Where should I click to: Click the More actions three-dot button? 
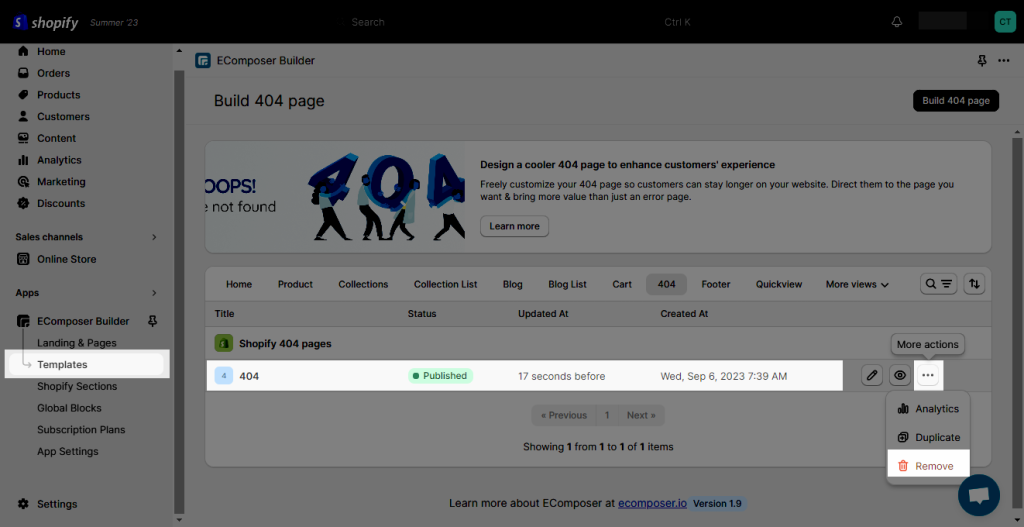[x=928, y=375]
